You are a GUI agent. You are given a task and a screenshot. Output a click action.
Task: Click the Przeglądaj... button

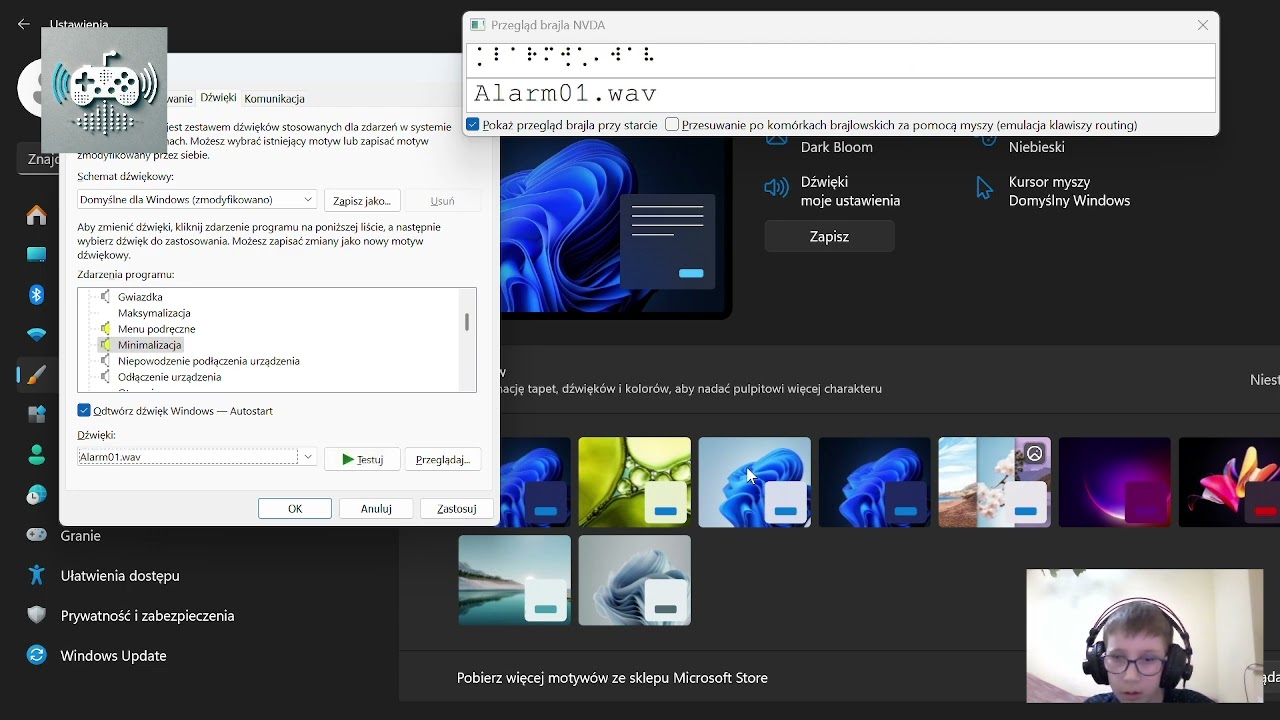point(443,459)
